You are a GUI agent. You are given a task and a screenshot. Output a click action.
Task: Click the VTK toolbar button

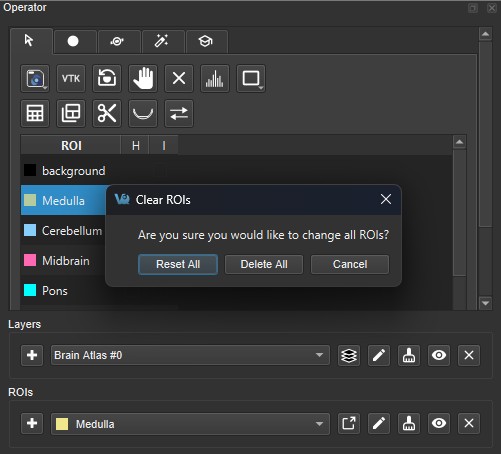(71, 79)
